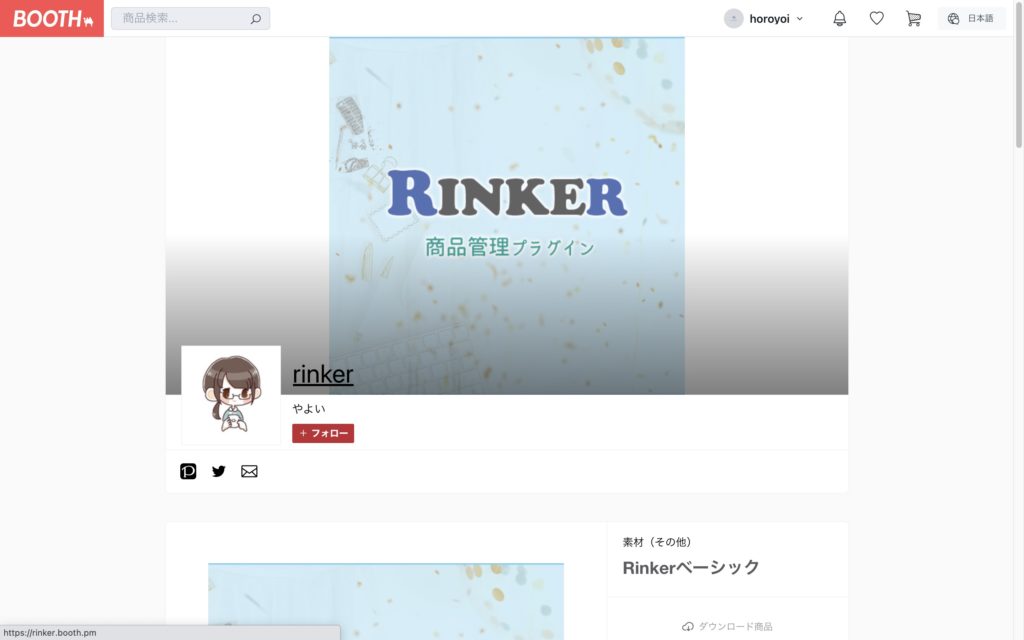This screenshot has width=1024, height=640.
Task: Open the shop's pixiv profile icon
Action: (188, 471)
